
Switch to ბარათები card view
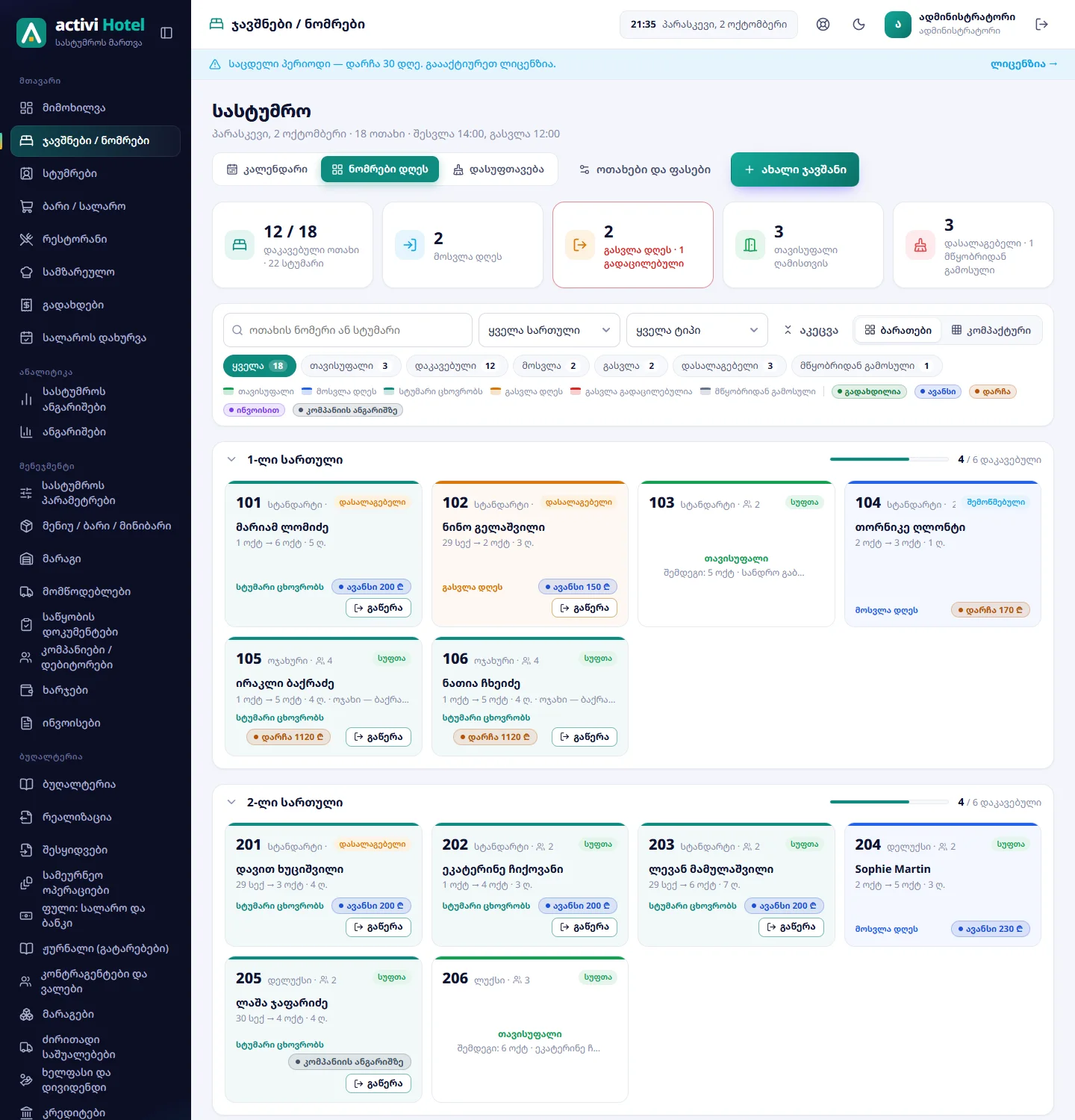click(x=898, y=330)
